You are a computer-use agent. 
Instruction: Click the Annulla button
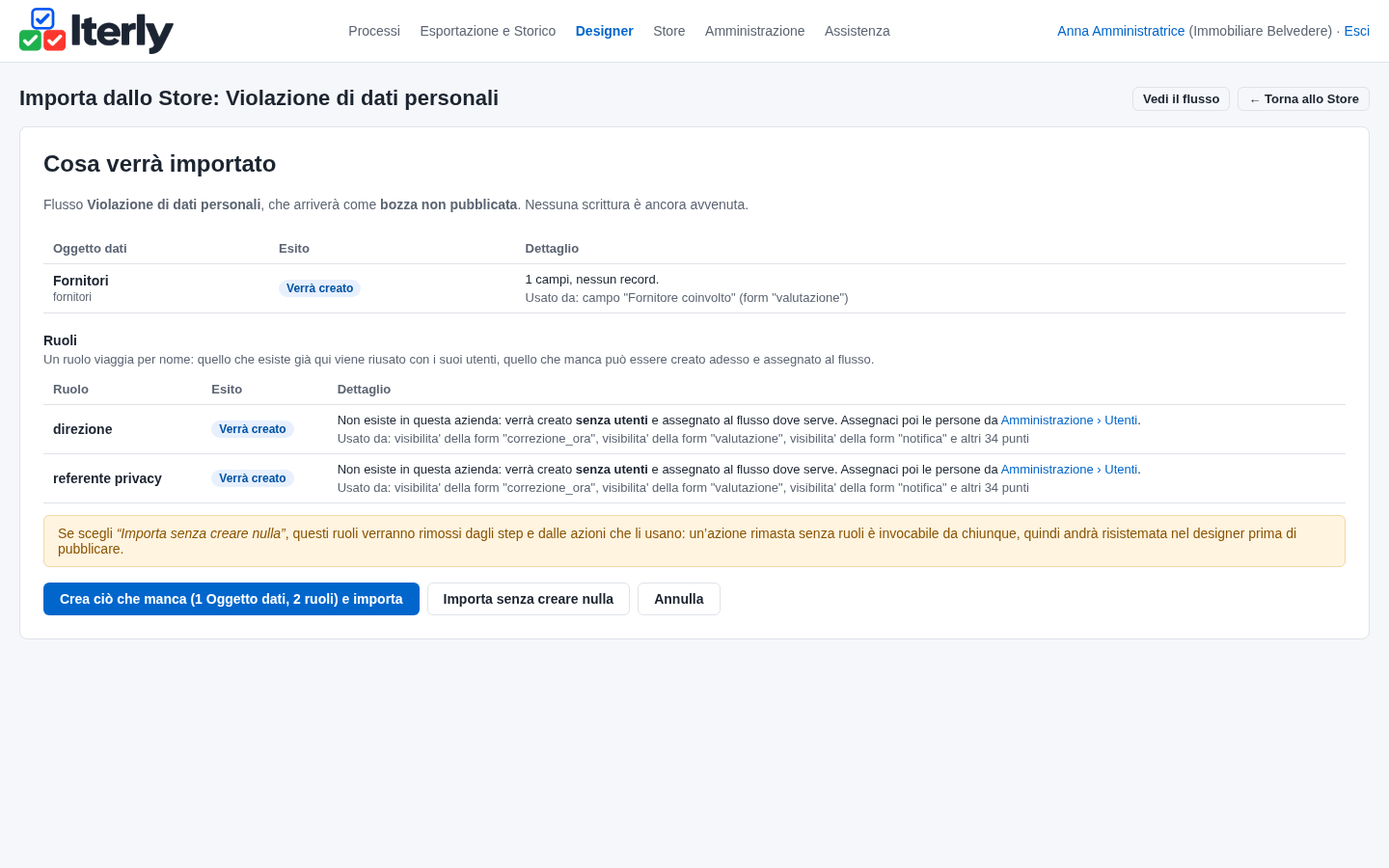679,599
